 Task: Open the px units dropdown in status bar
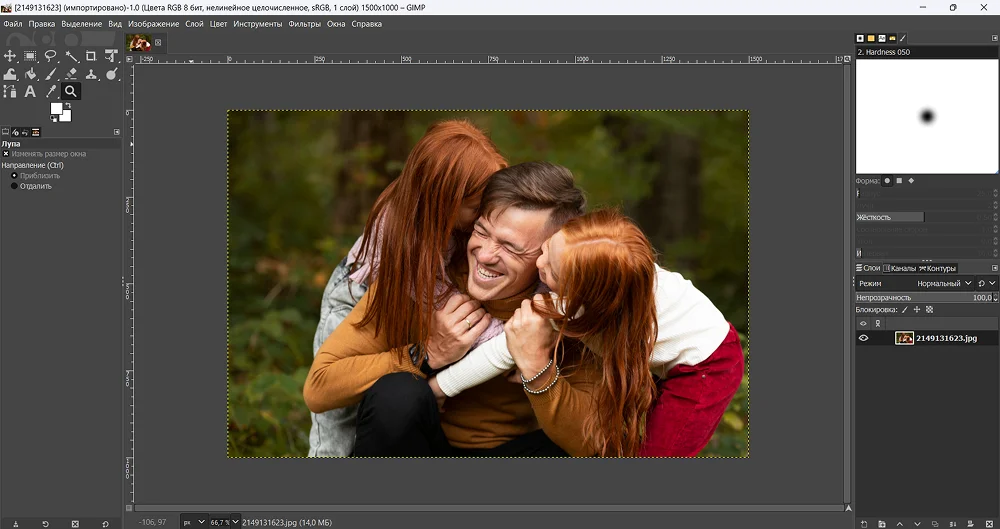pyautogui.click(x=193, y=522)
